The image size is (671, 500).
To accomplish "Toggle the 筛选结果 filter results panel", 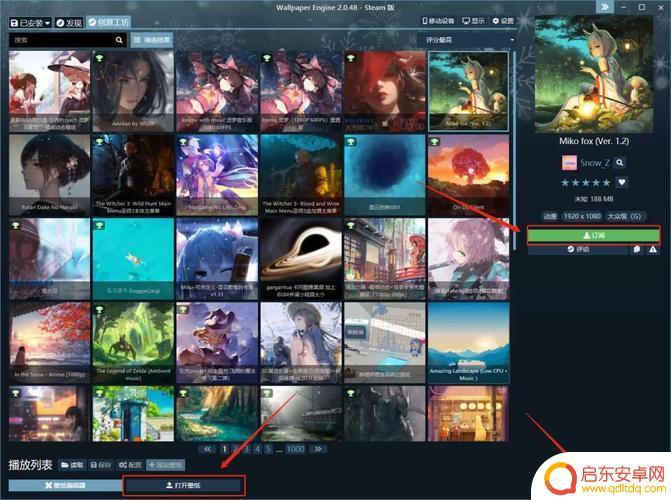I will tap(152, 40).
